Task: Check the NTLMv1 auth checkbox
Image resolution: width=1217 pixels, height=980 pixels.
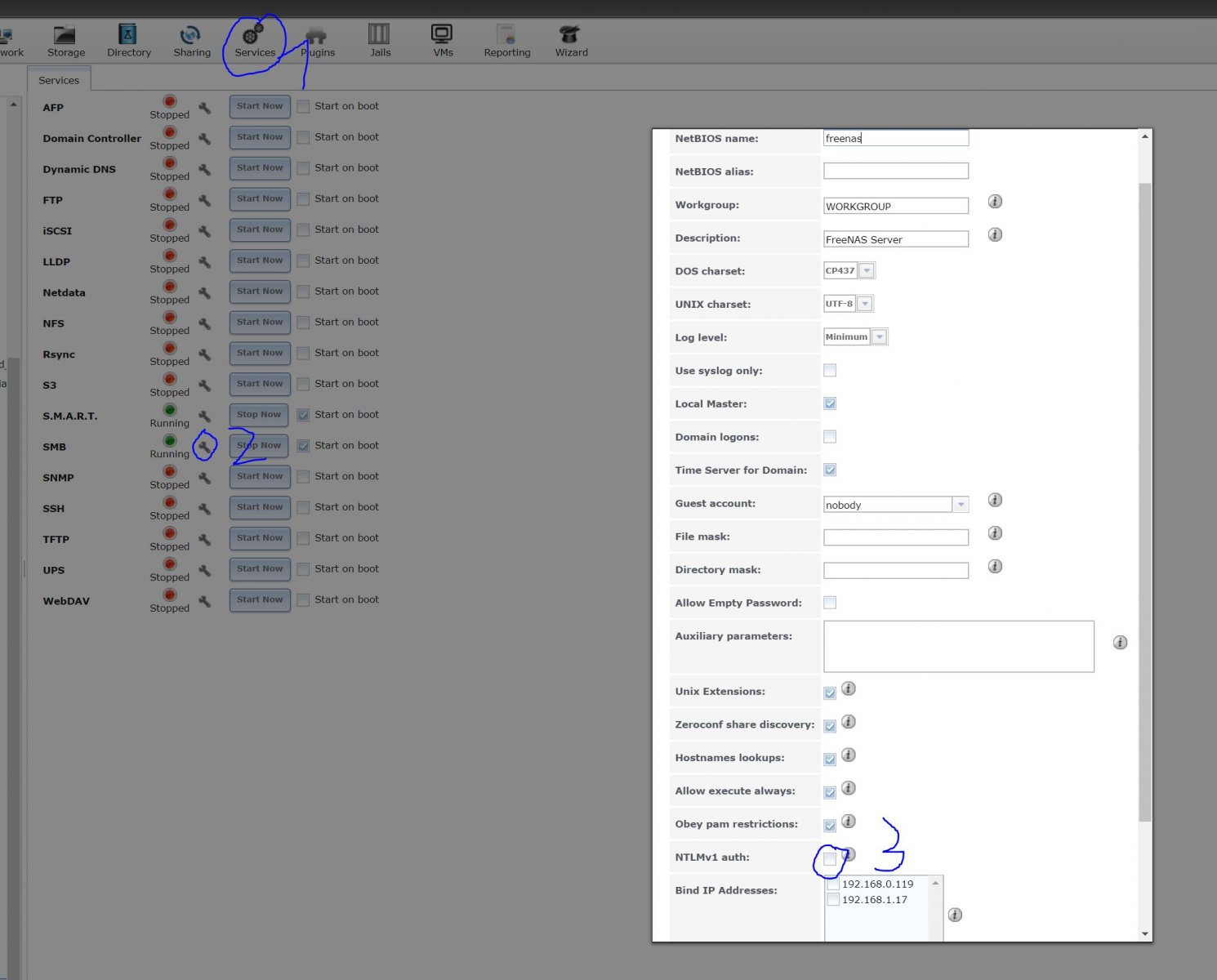Action: pyautogui.click(x=830, y=859)
